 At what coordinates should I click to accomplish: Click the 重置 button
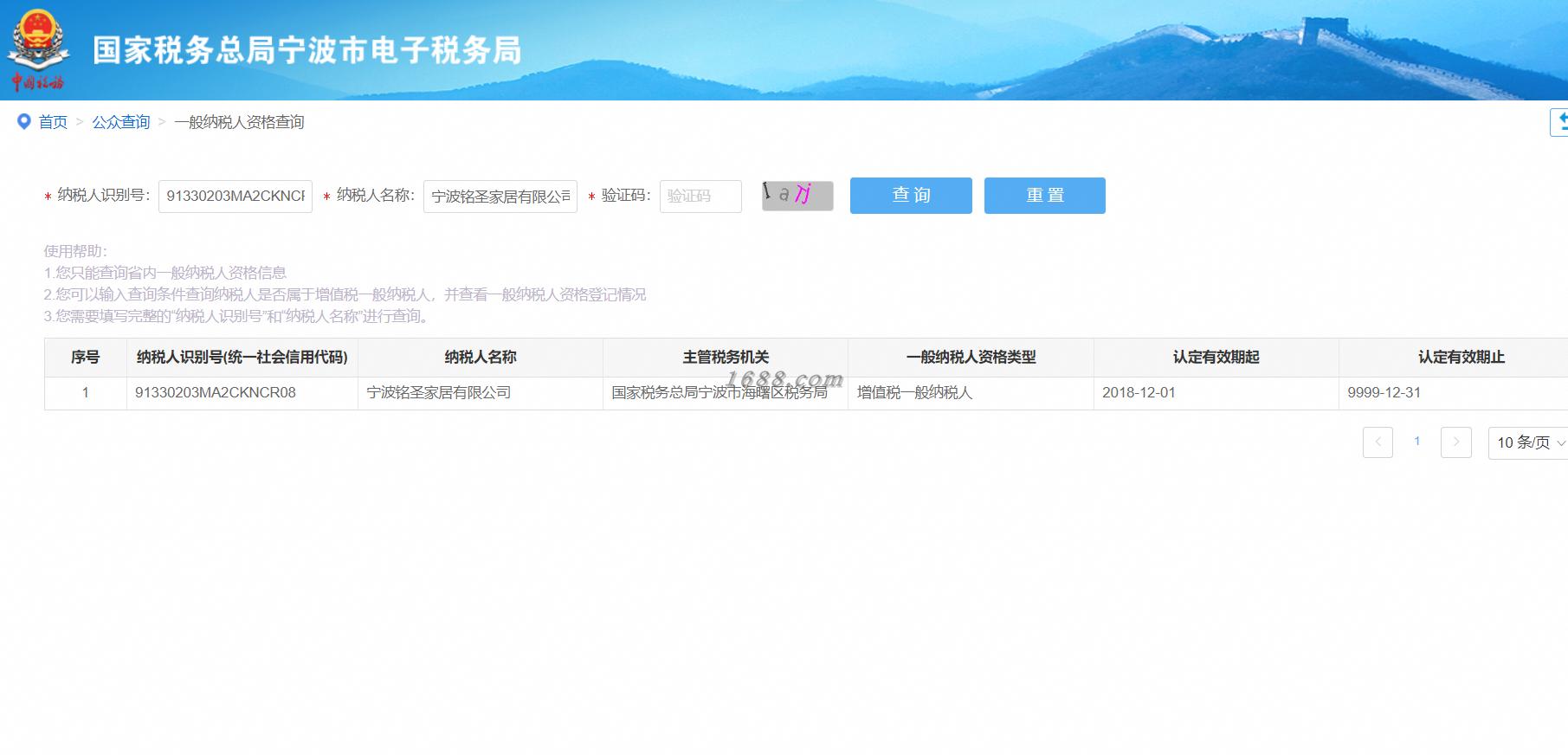(1045, 196)
